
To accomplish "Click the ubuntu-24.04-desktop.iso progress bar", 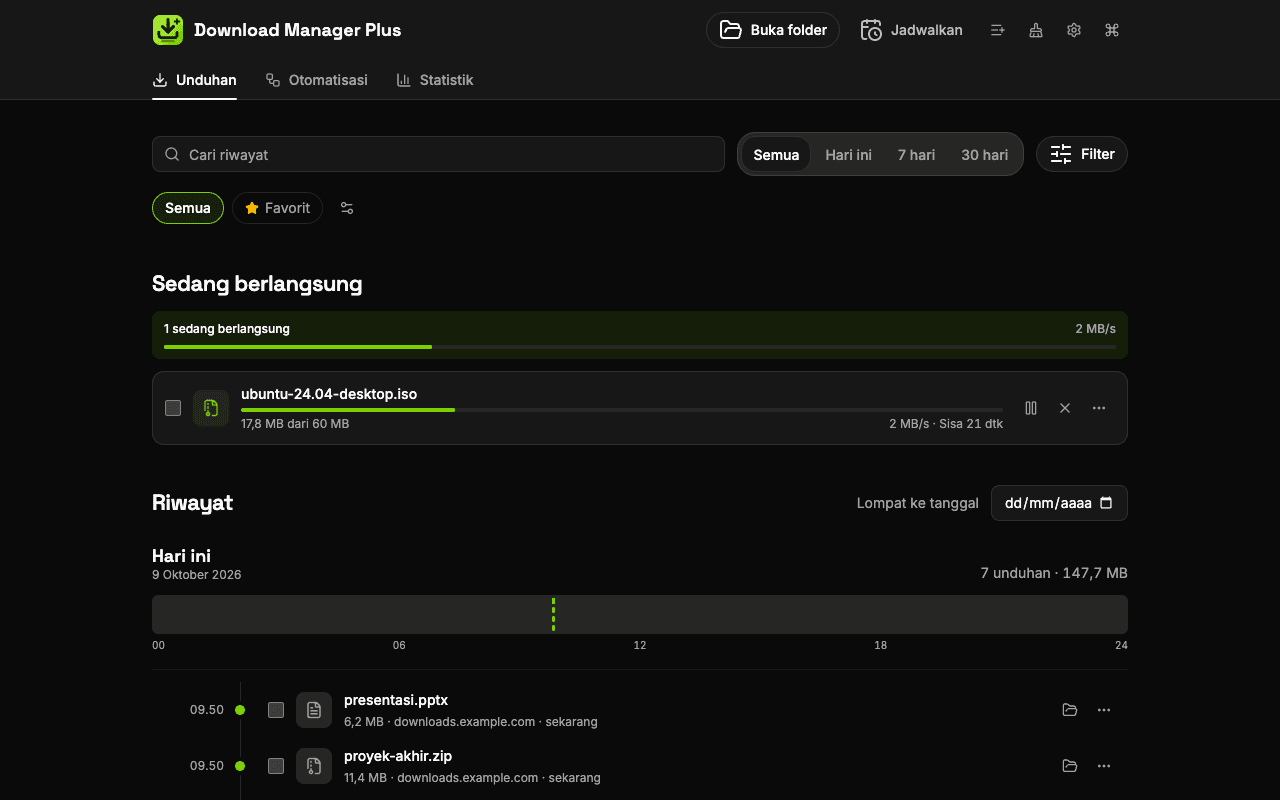I will 622,410.
